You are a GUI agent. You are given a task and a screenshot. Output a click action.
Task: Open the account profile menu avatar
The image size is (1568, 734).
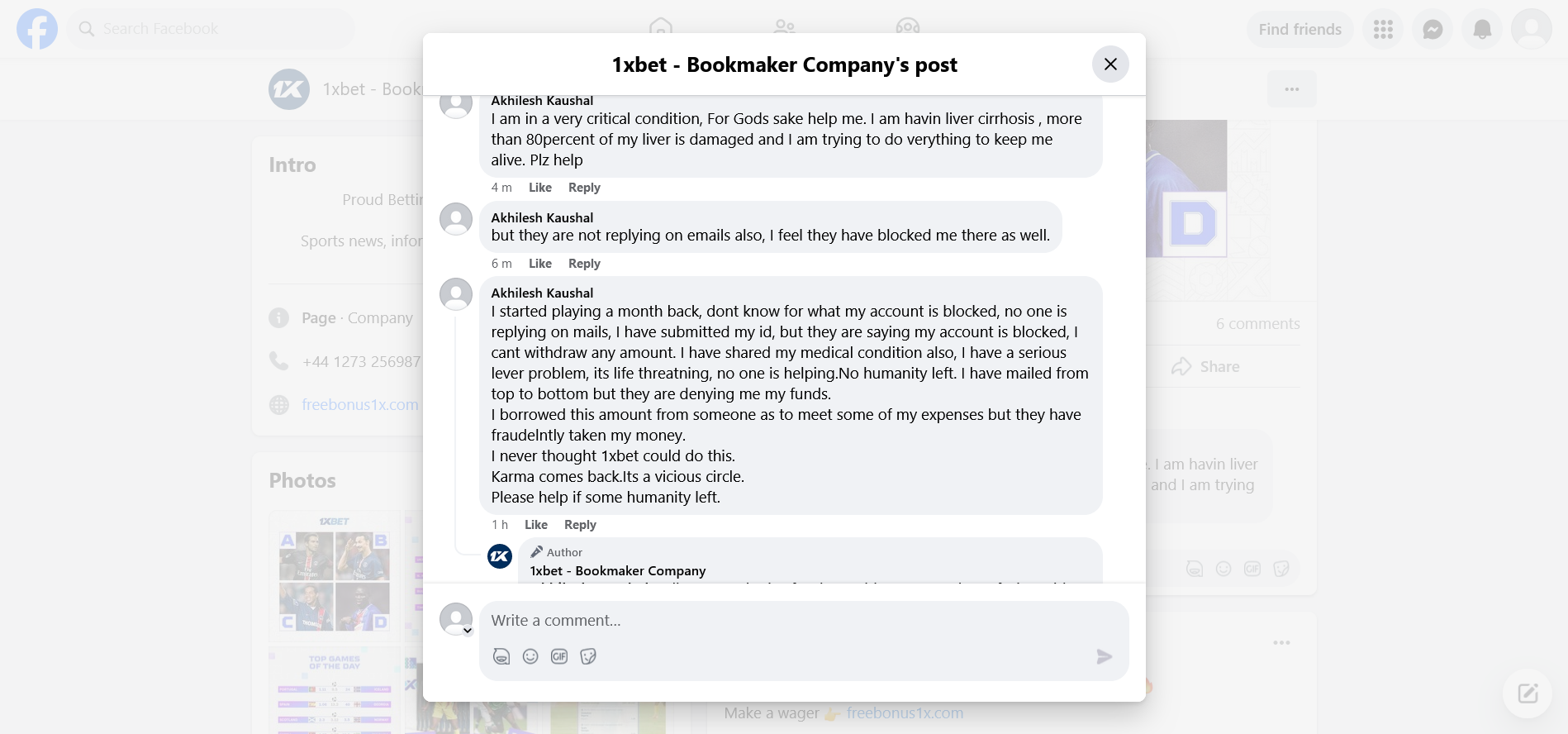pos(1531,30)
